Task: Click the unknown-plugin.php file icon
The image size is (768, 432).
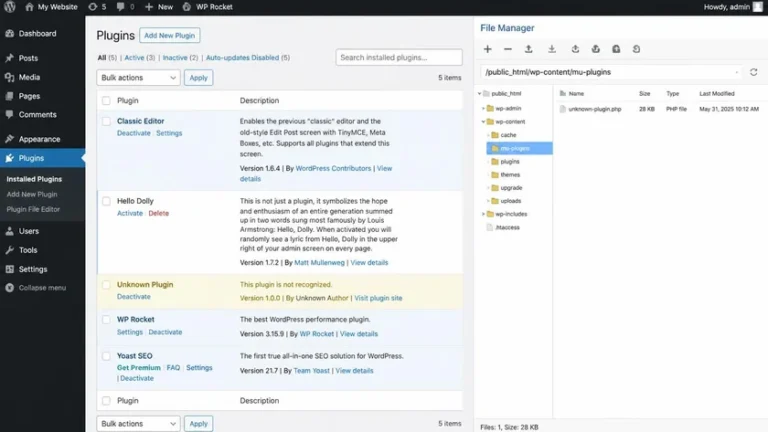Action: point(563,109)
